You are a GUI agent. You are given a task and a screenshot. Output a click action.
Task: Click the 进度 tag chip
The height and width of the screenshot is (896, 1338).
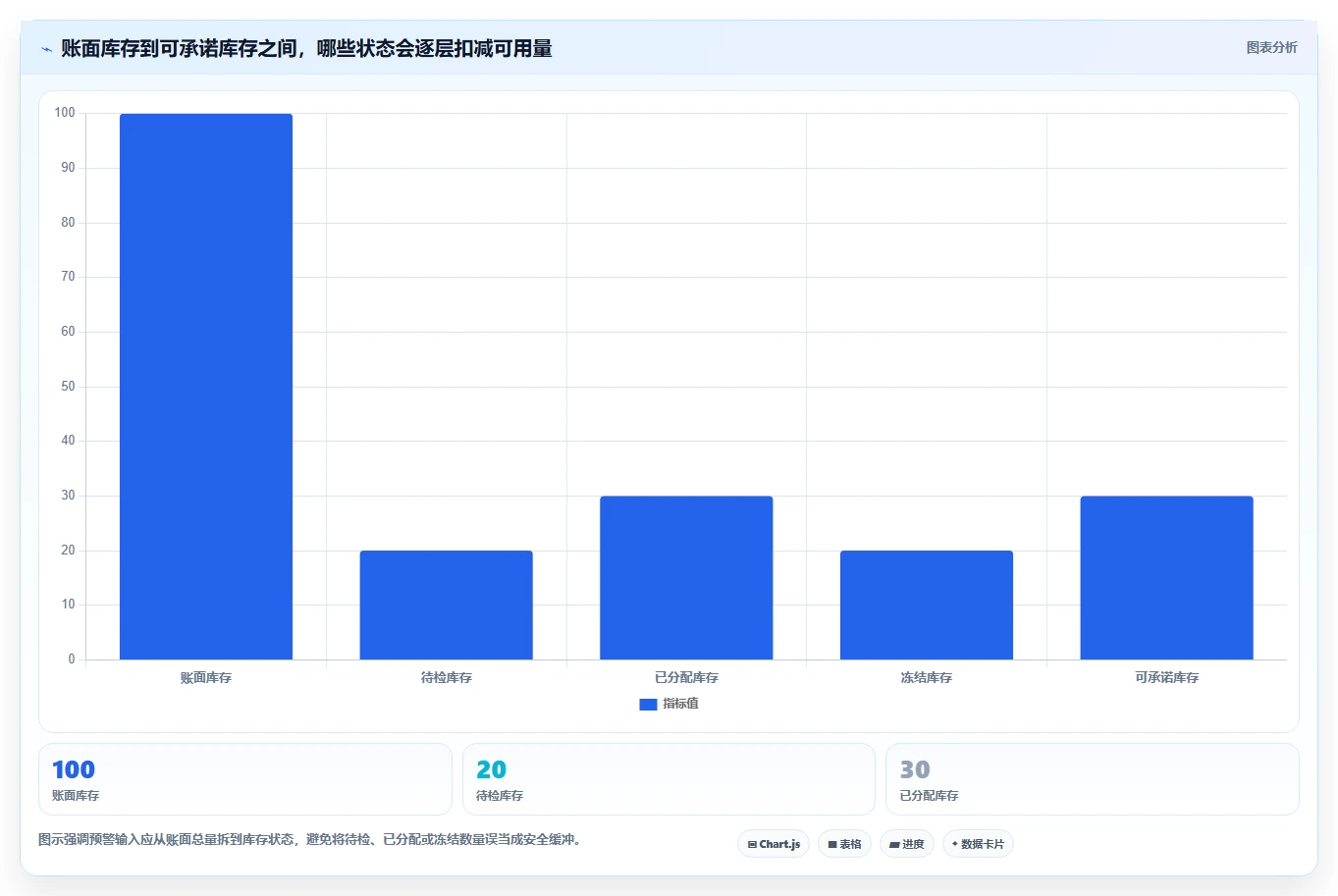(906, 844)
